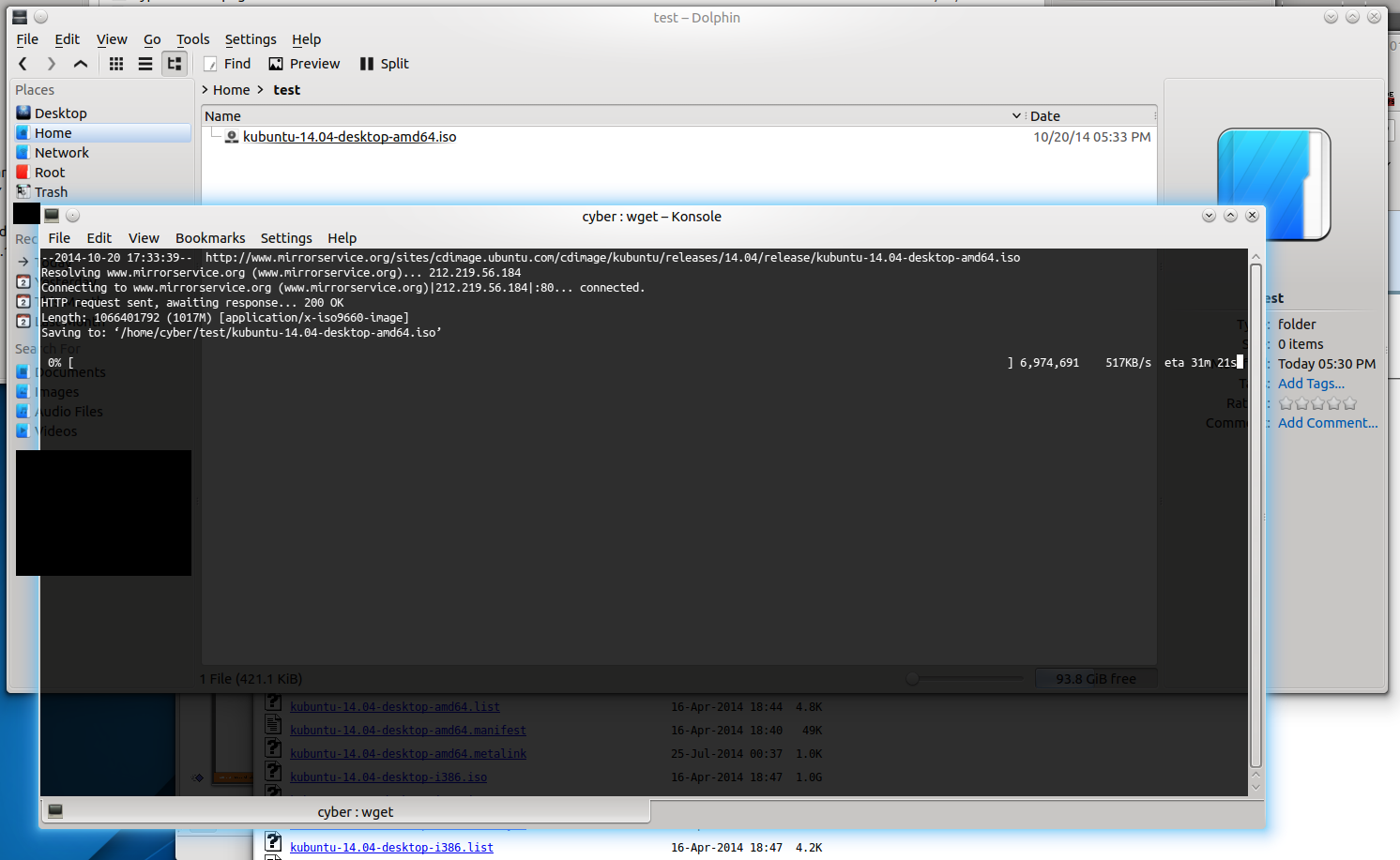The height and width of the screenshot is (860, 1400).
Task: Open kubuntu-14.04-desktop-amd64.list link in browser
Action: pyautogui.click(x=394, y=707)
